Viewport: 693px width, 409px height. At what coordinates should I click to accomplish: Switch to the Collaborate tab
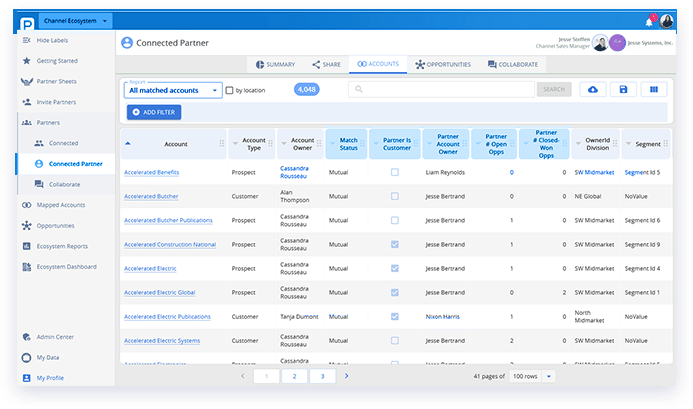(513, 65)
